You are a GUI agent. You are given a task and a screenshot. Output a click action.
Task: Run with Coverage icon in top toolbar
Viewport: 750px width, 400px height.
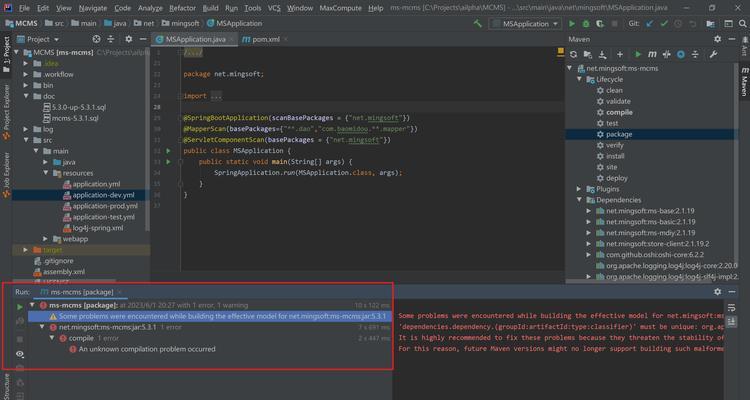(600, 23)
